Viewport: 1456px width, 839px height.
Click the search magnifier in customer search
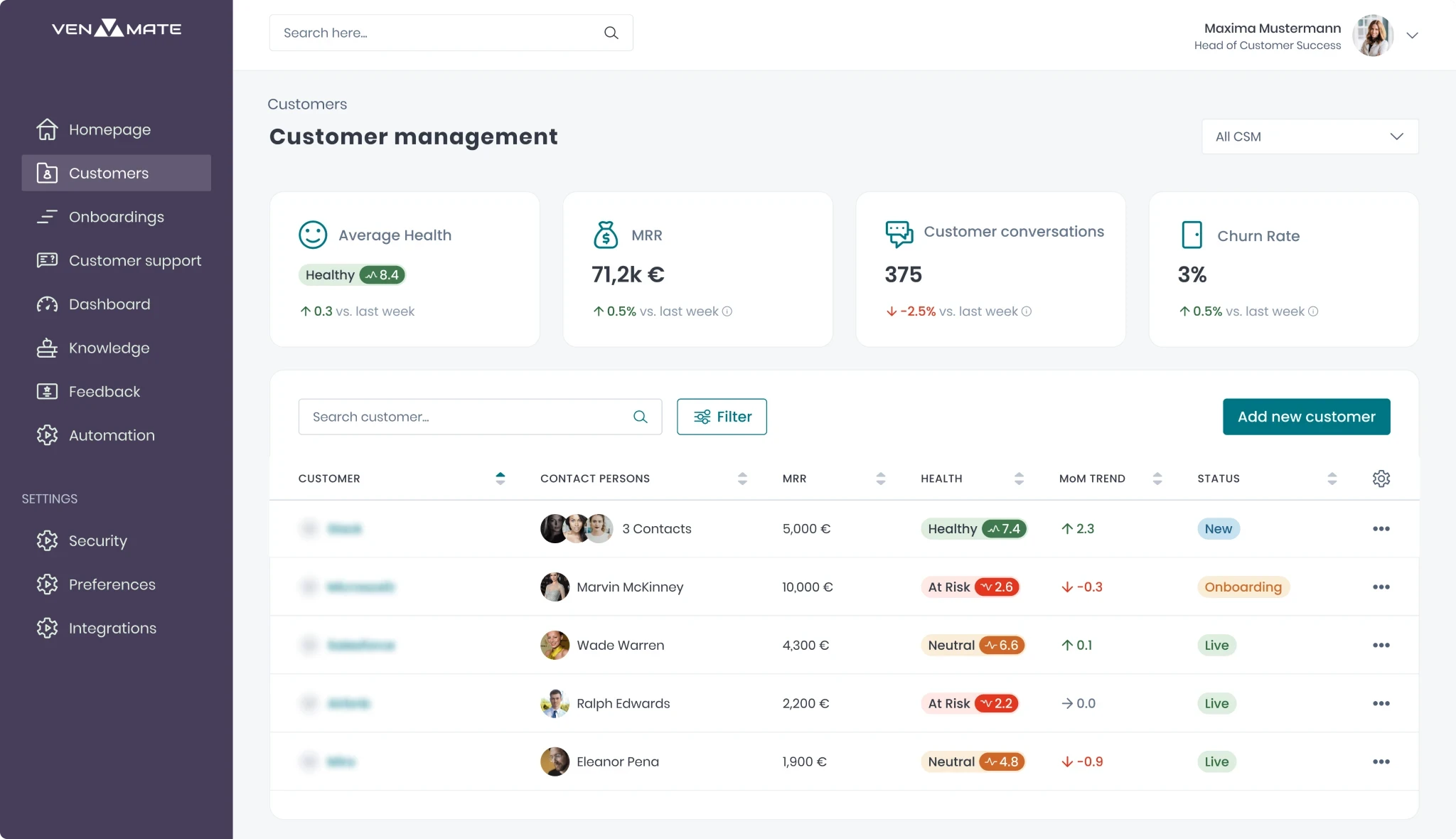coord(640,417)
